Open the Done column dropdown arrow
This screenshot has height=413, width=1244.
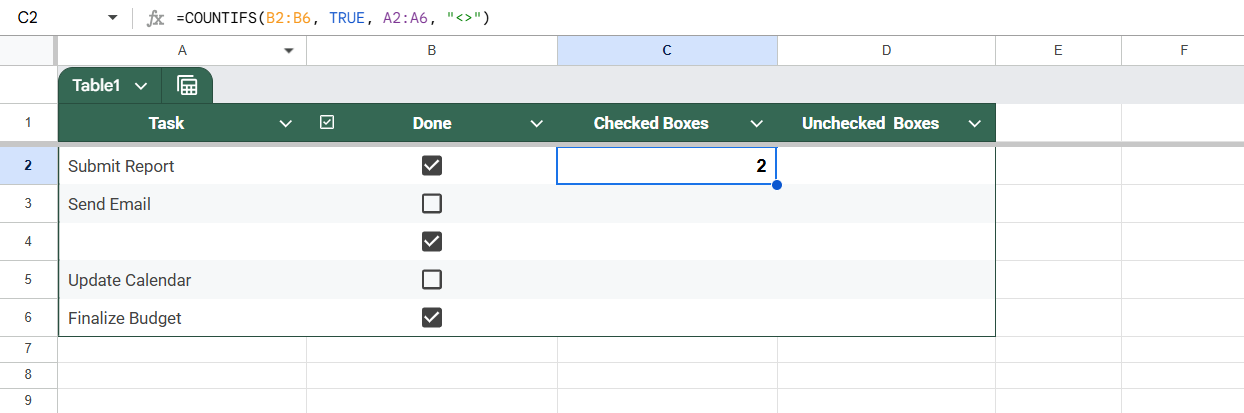point(536,123)
